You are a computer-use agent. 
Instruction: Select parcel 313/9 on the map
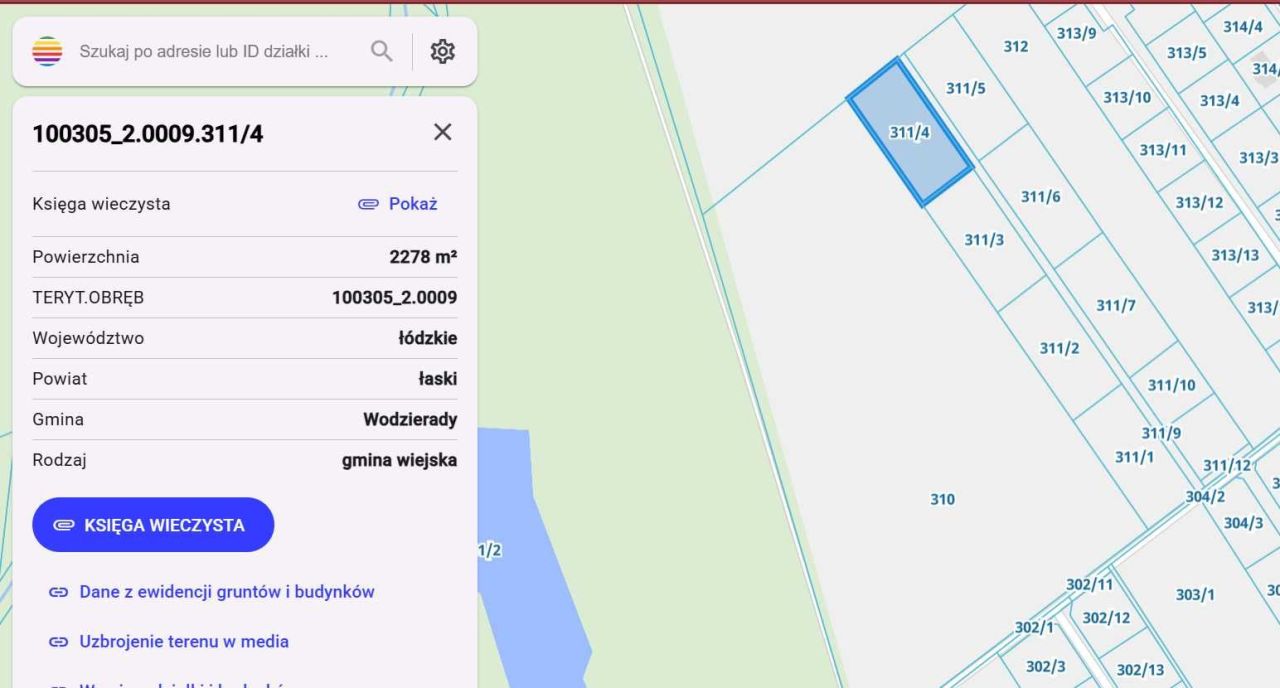point(1076,33)
